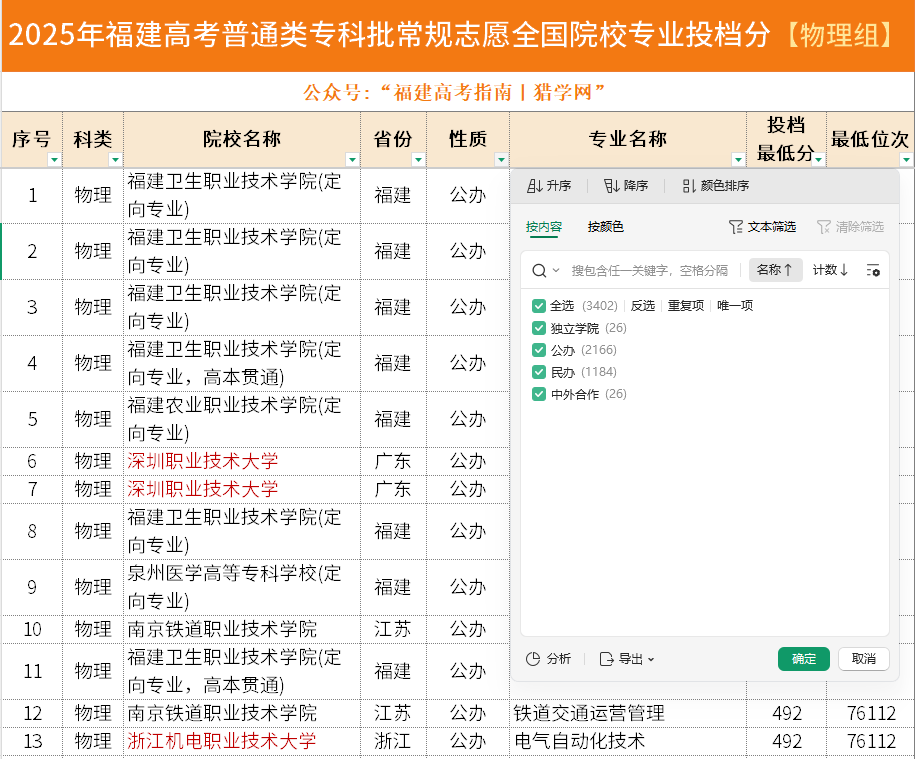The image size is (915, 759).
Task: Select 泉州医学高等专科学校 cell
Action: [x=242, y=587]
